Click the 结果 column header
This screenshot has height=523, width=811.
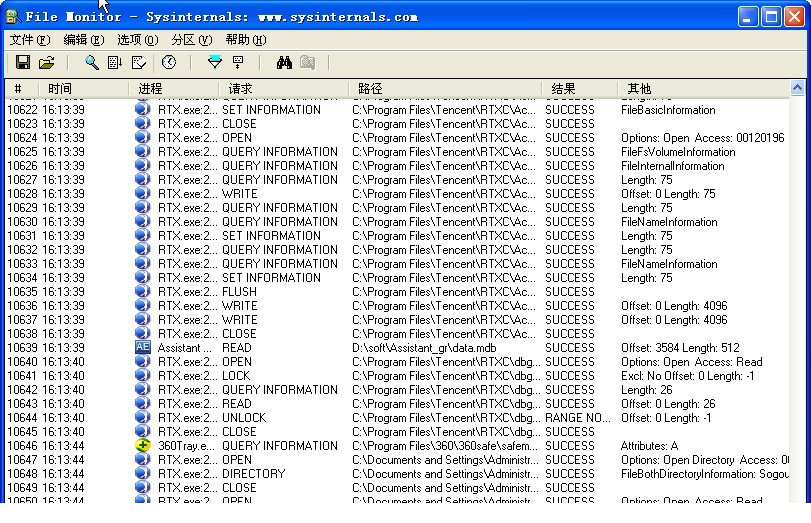[x=580, y=88]
